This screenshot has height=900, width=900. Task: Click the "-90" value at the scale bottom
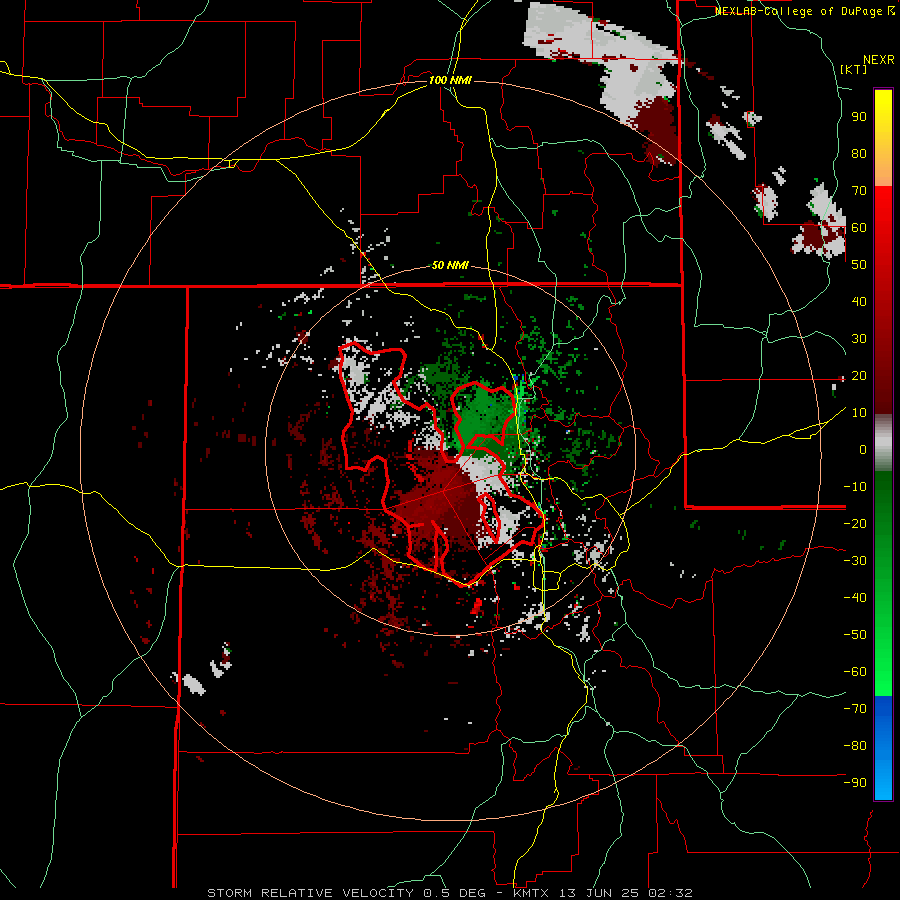(855, 782)
